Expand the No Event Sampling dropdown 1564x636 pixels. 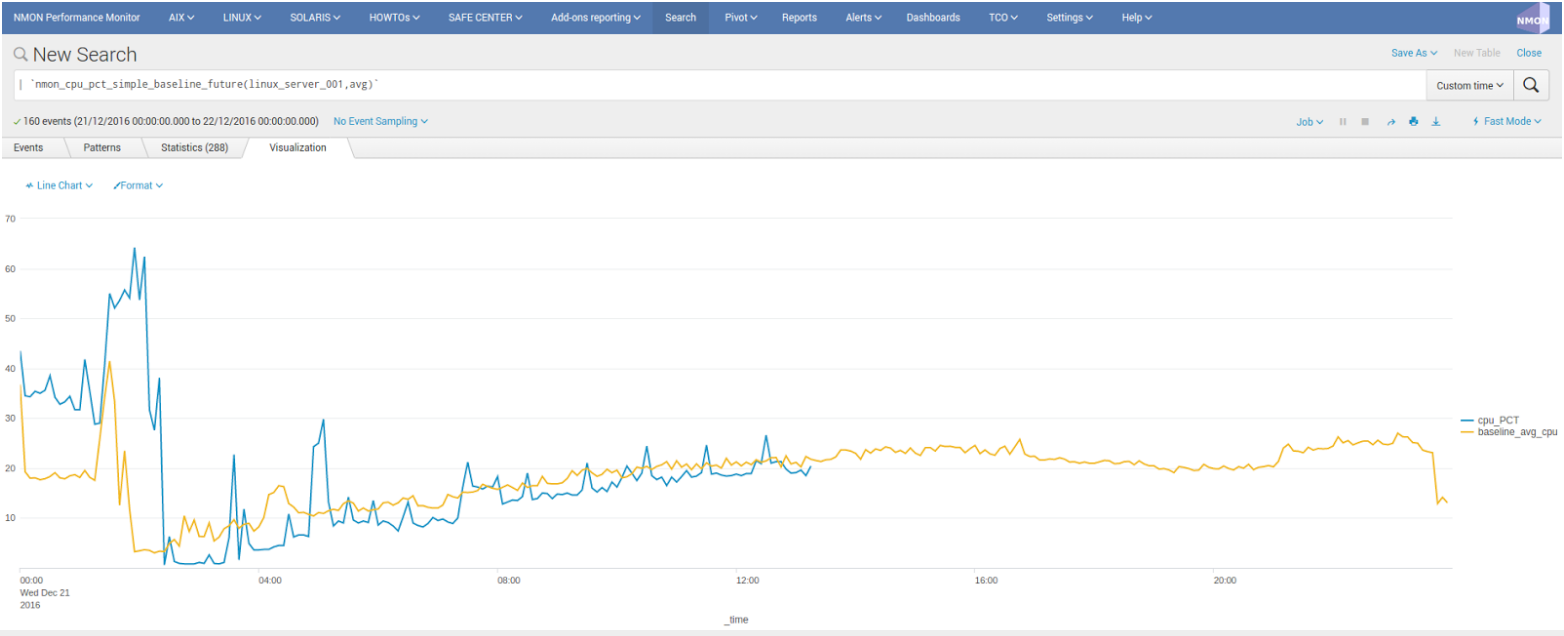point(380,121)
